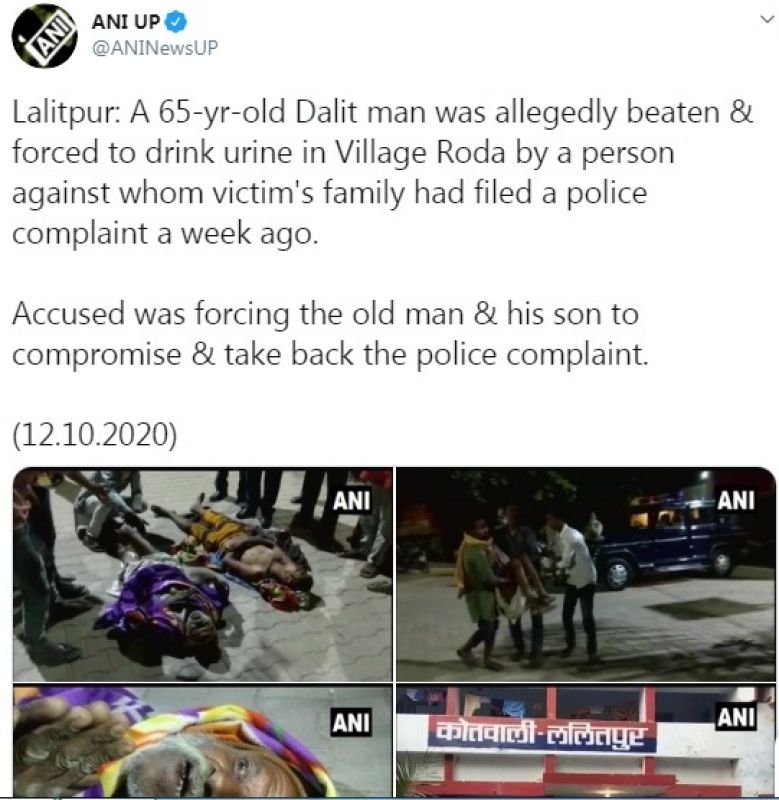The width and height of the screenshot is (779, 800).
Task: Click the man in white shirt
Action: coord(574,587)
